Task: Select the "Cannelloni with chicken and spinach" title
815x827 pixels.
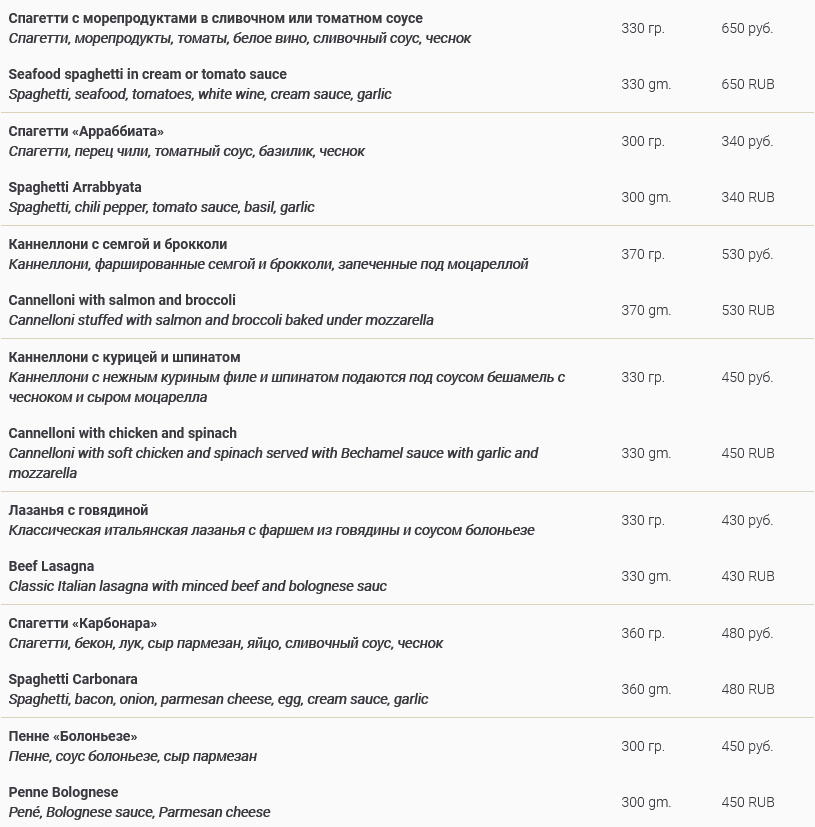Action: click(122, 433)
